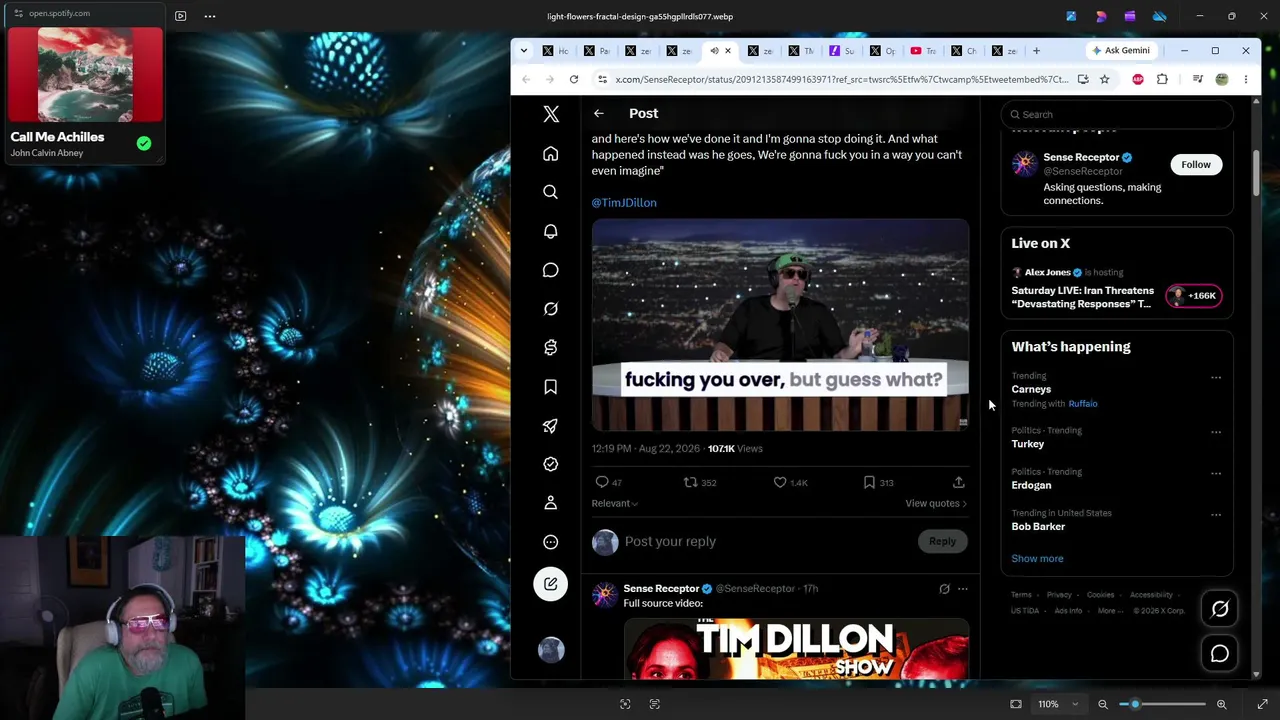Open Notifications bell in X sidebar
This screenshot has height=720, width=1280.
pyautogui.click(x=551, y=231)
